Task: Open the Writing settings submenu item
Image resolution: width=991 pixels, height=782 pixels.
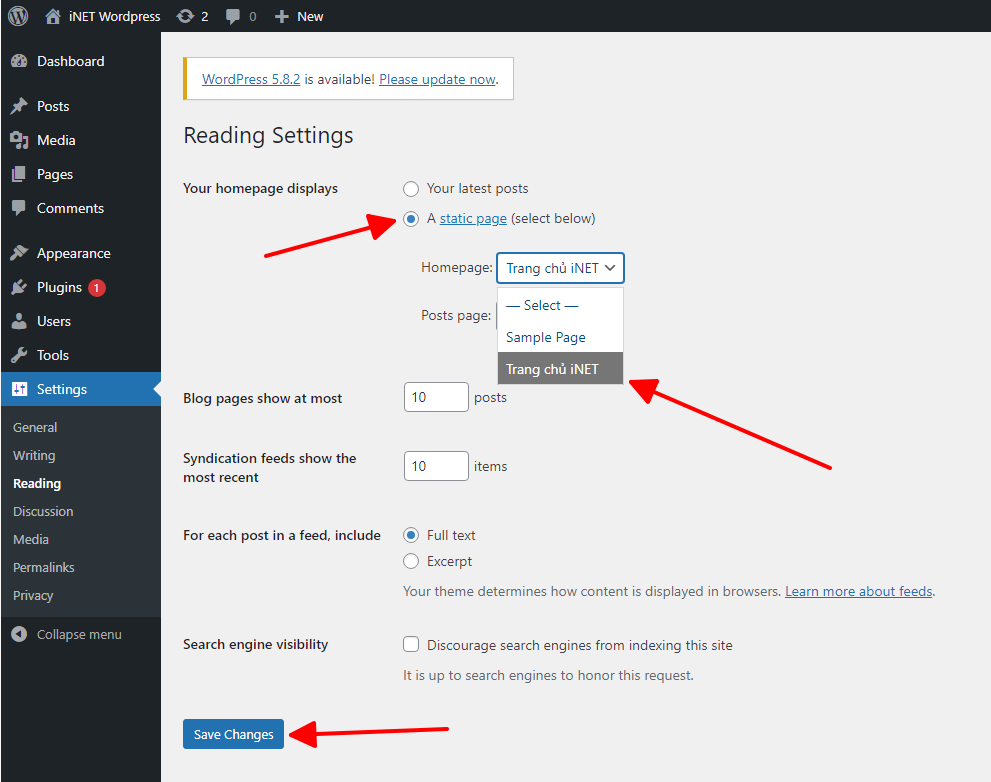Action: [34, 455]
